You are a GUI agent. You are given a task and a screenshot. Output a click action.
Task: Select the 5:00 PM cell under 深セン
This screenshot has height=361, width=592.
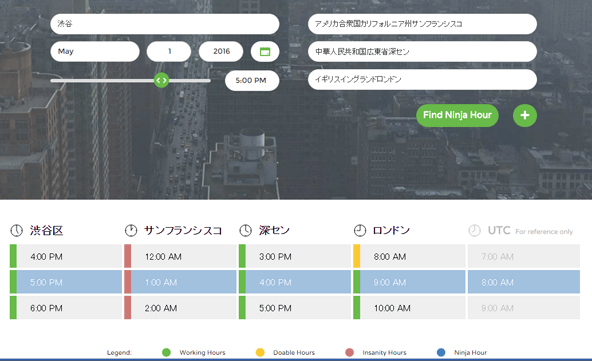tap(295, 308)
